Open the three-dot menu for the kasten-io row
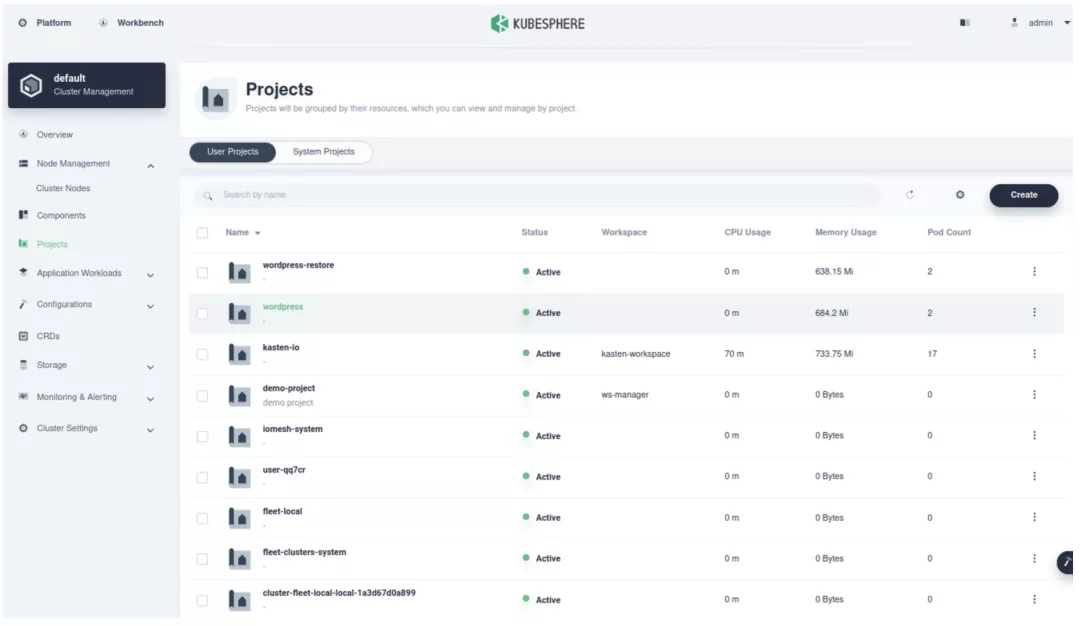Viewport: 1080px width, 626px height. (x=1034, y=354)
